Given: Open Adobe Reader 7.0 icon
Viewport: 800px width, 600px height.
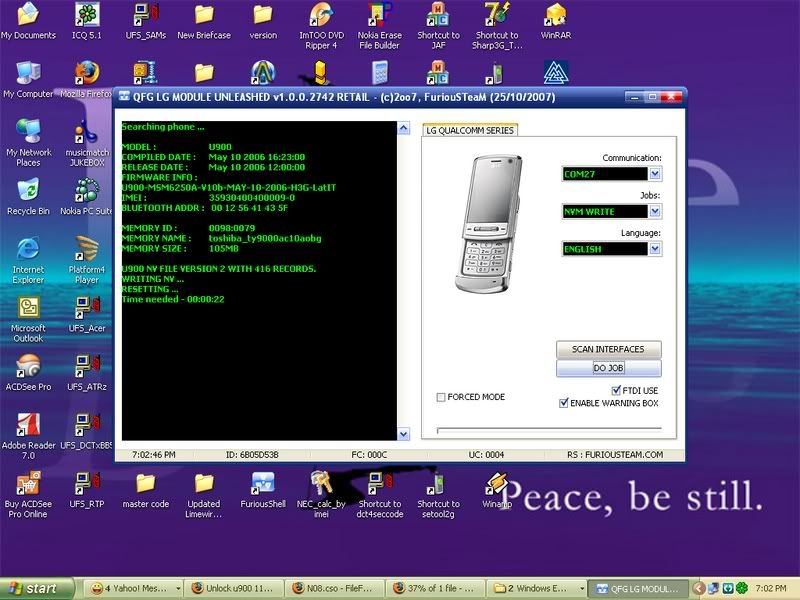Looking at the screenshot, I should click(x=28, y=436).
